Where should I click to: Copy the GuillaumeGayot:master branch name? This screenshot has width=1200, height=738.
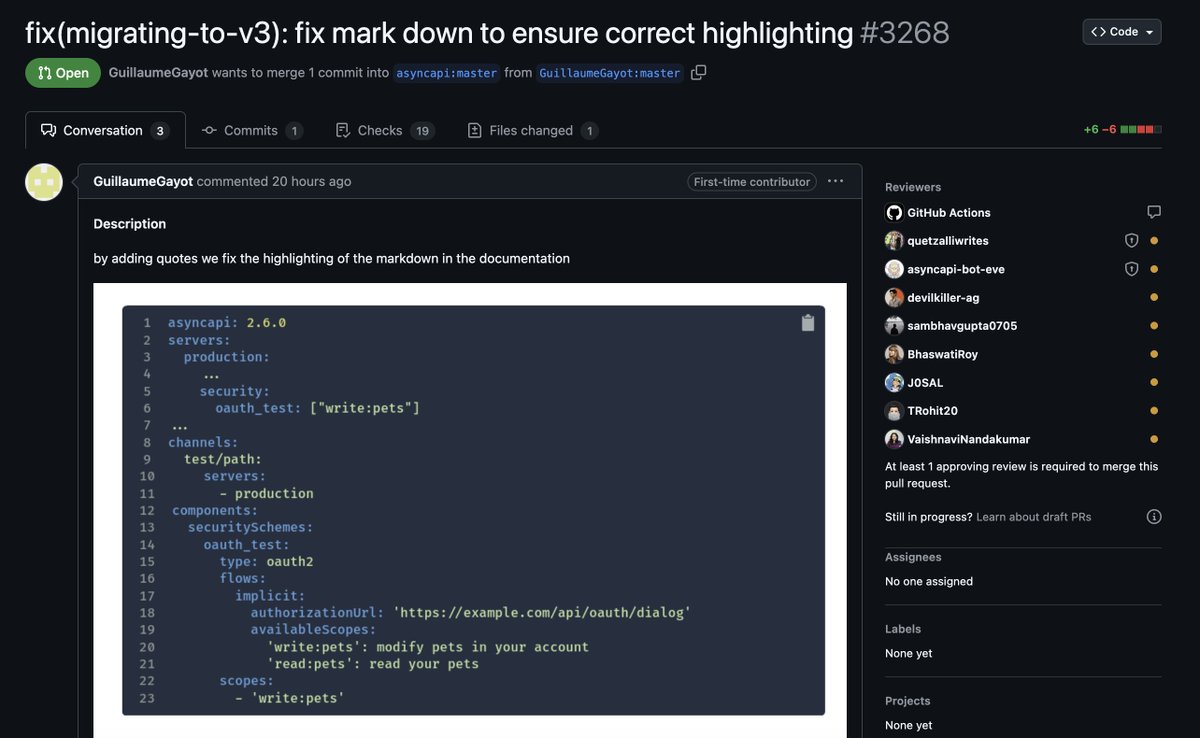(696, 72)
